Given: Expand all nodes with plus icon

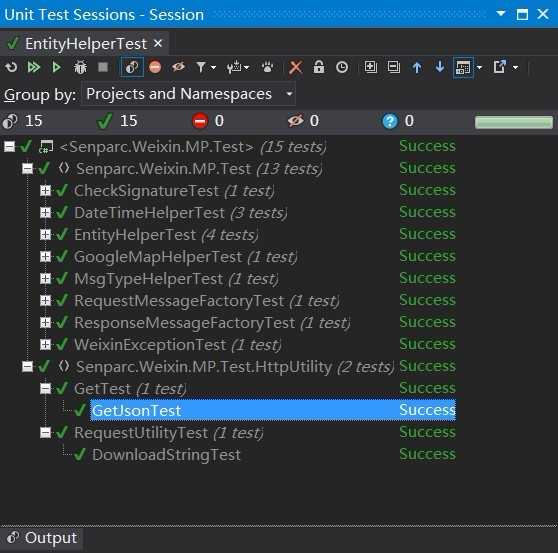Looking at the screenshot, I should click(371, 67).
